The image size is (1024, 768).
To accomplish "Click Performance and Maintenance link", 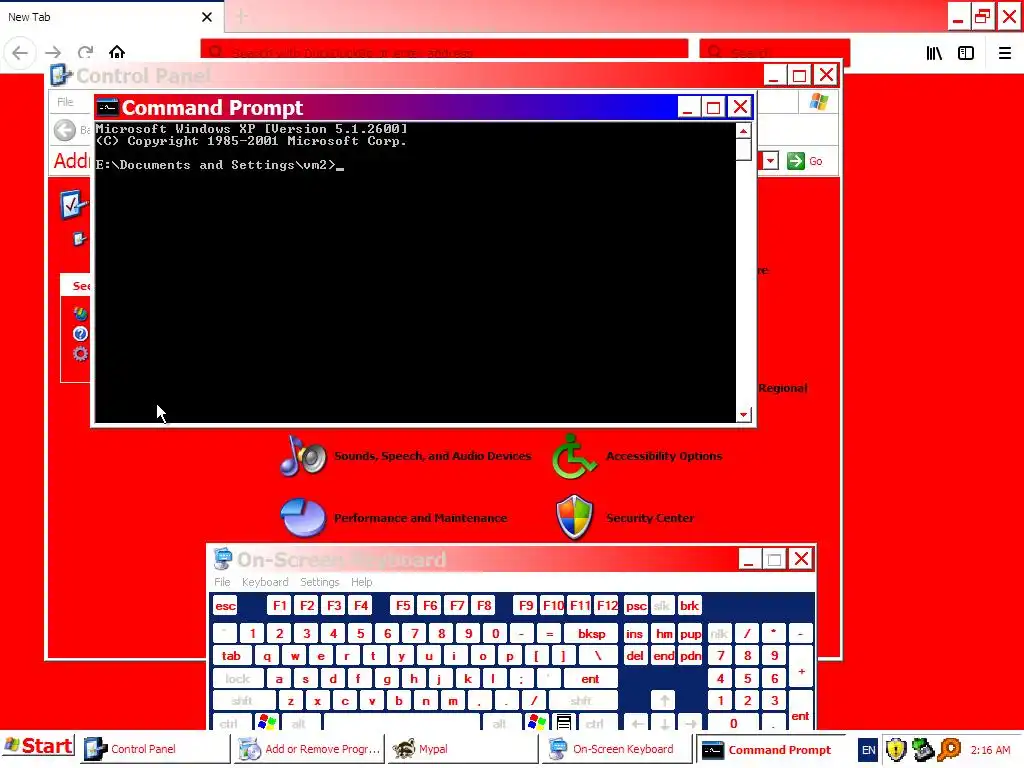I will click(420, 518).
